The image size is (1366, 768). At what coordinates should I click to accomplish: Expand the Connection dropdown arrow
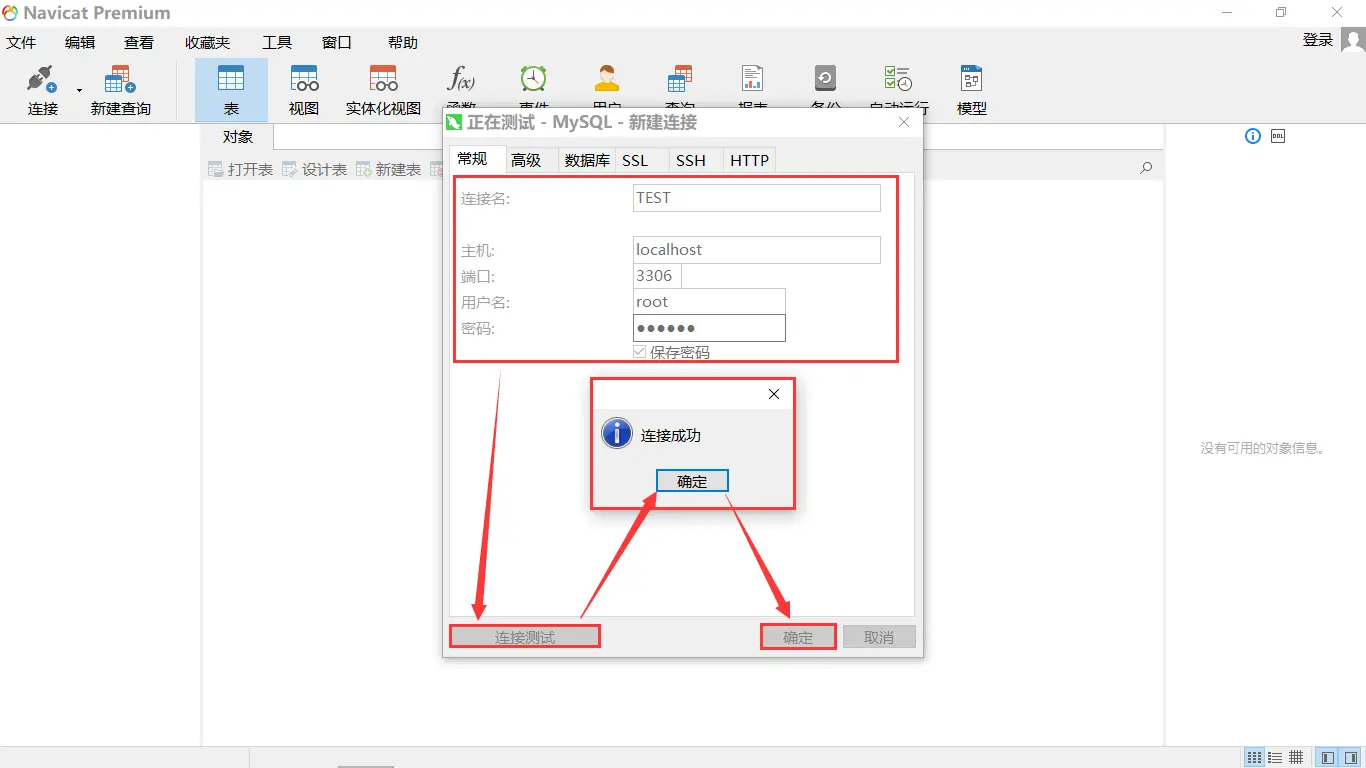80,91
